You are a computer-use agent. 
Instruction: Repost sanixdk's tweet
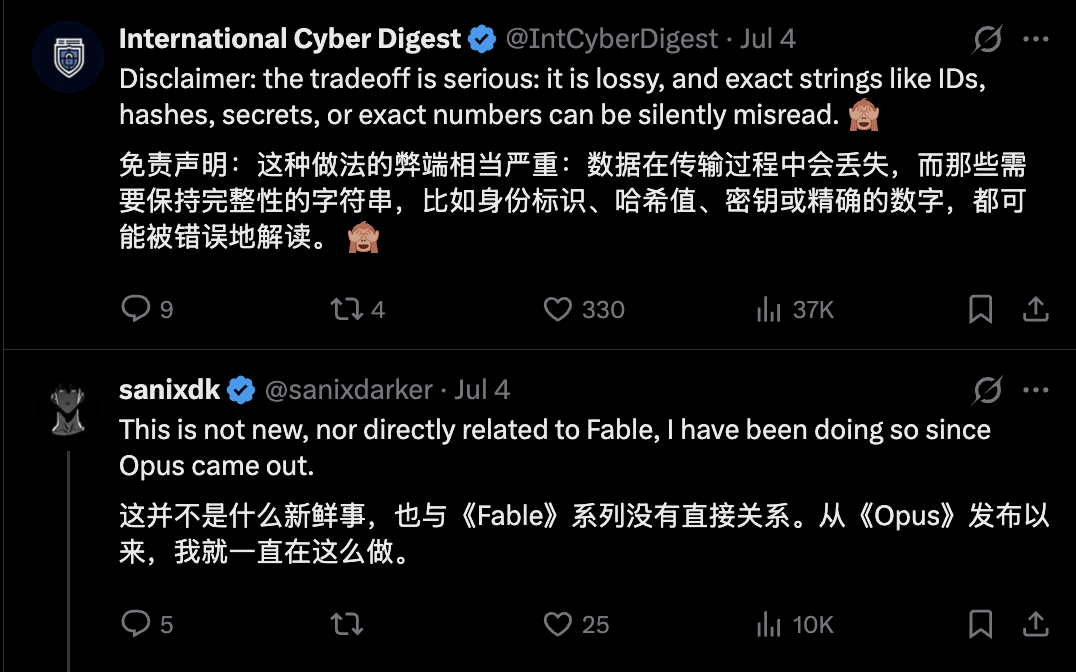coord(347,624)
